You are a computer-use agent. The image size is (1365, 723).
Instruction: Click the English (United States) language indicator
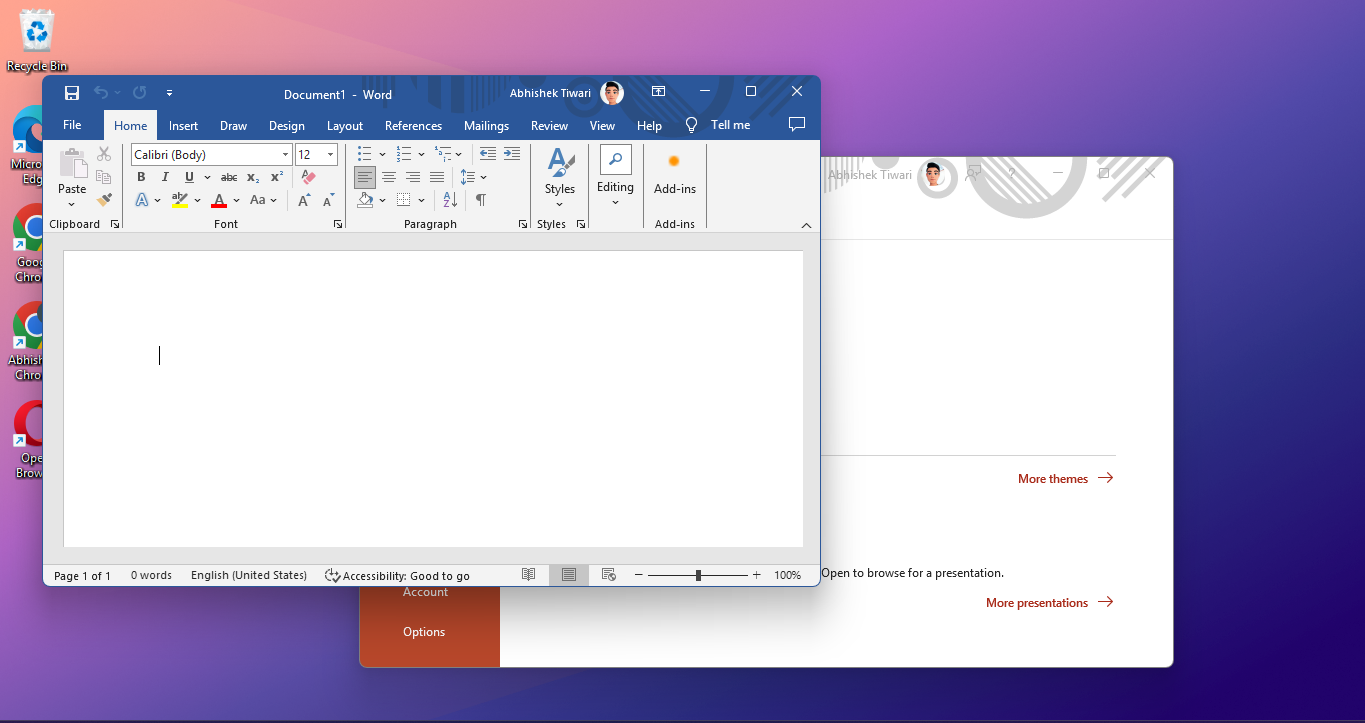coord(249,576)
